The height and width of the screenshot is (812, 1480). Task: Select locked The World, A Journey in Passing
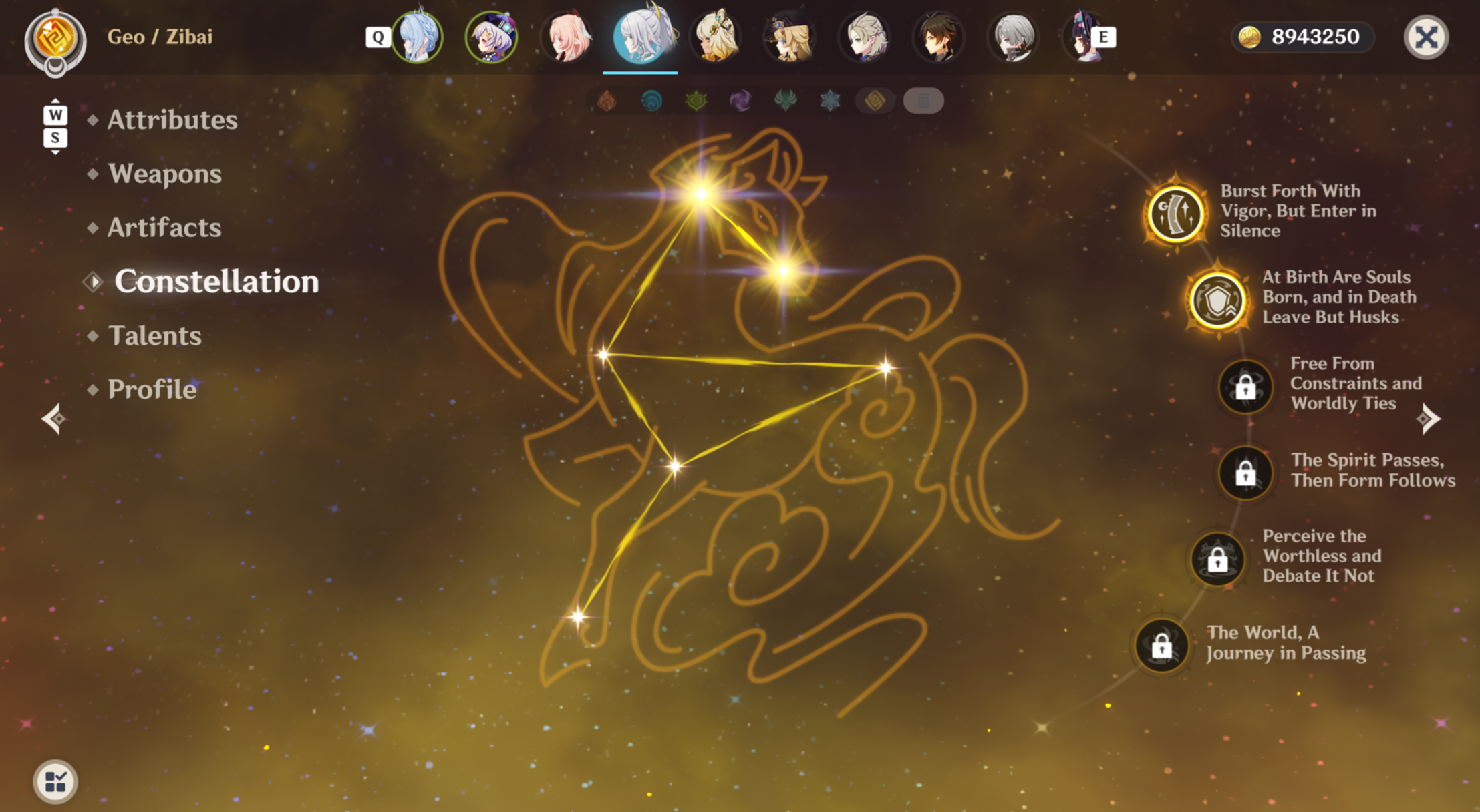[x=1162, y=644]
